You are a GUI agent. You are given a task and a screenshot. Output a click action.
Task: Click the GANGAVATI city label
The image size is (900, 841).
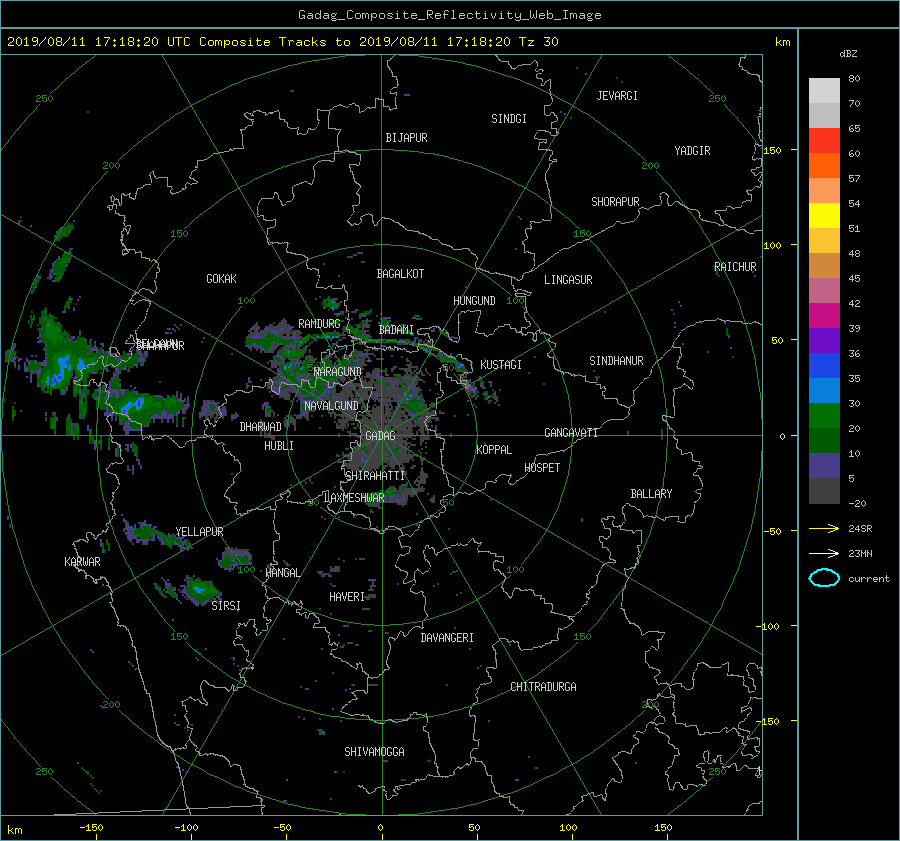coord(571,432)
